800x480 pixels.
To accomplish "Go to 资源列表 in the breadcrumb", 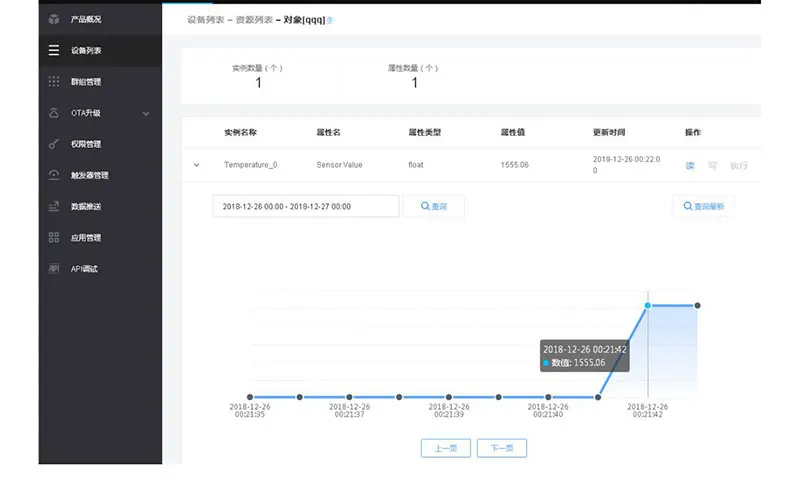I will click(254, 20).
